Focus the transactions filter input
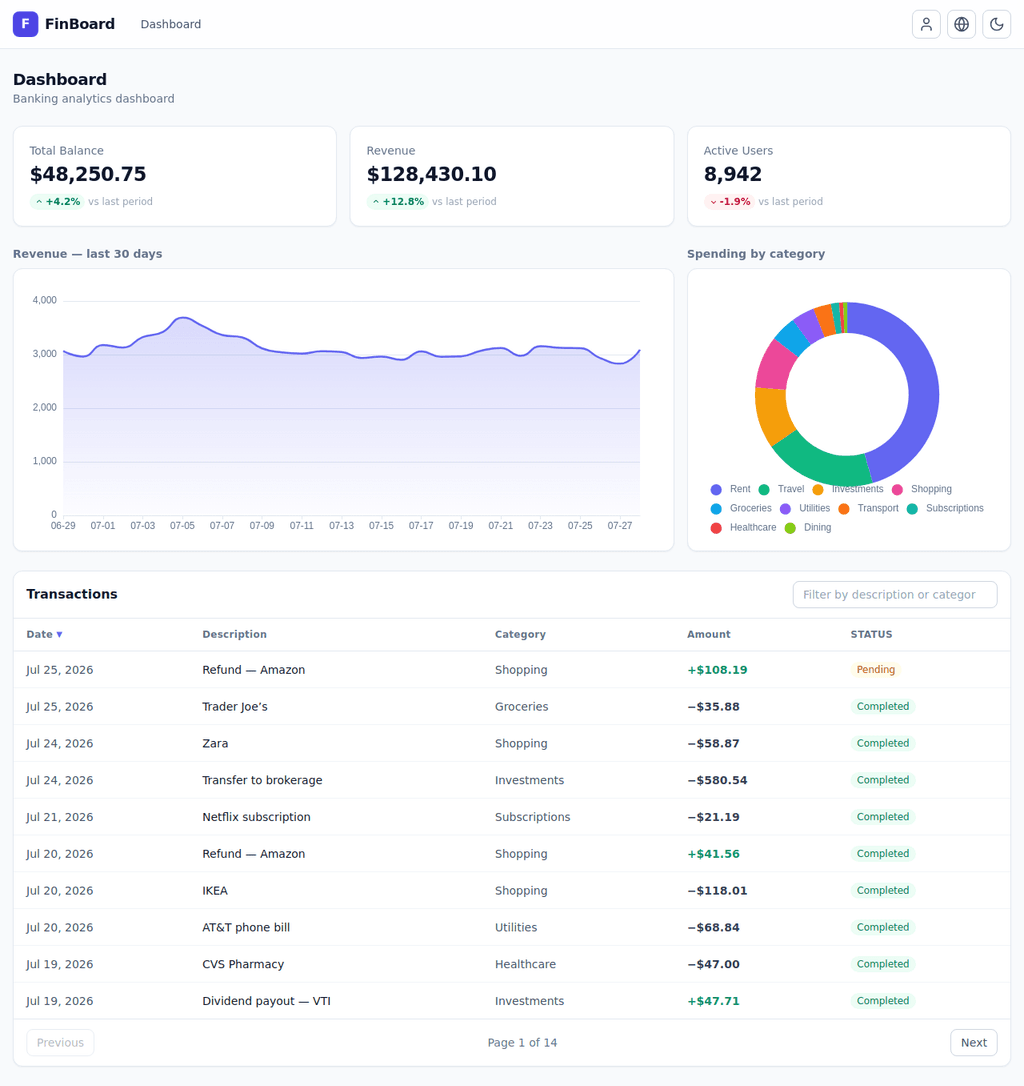Screen dimensions: 1024x1086 click(894, 594)
